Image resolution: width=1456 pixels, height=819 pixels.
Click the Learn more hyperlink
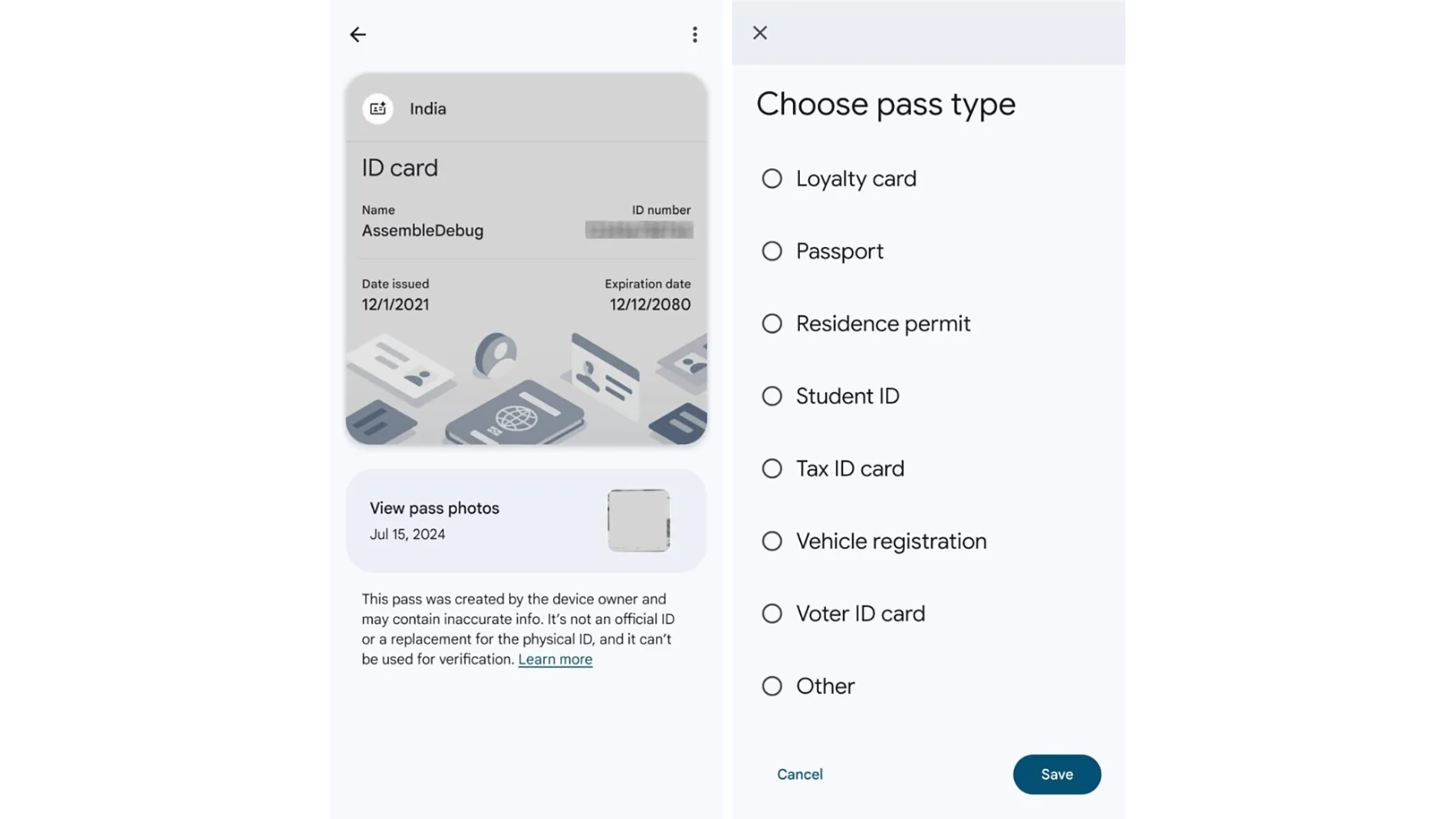pos(555,658)
